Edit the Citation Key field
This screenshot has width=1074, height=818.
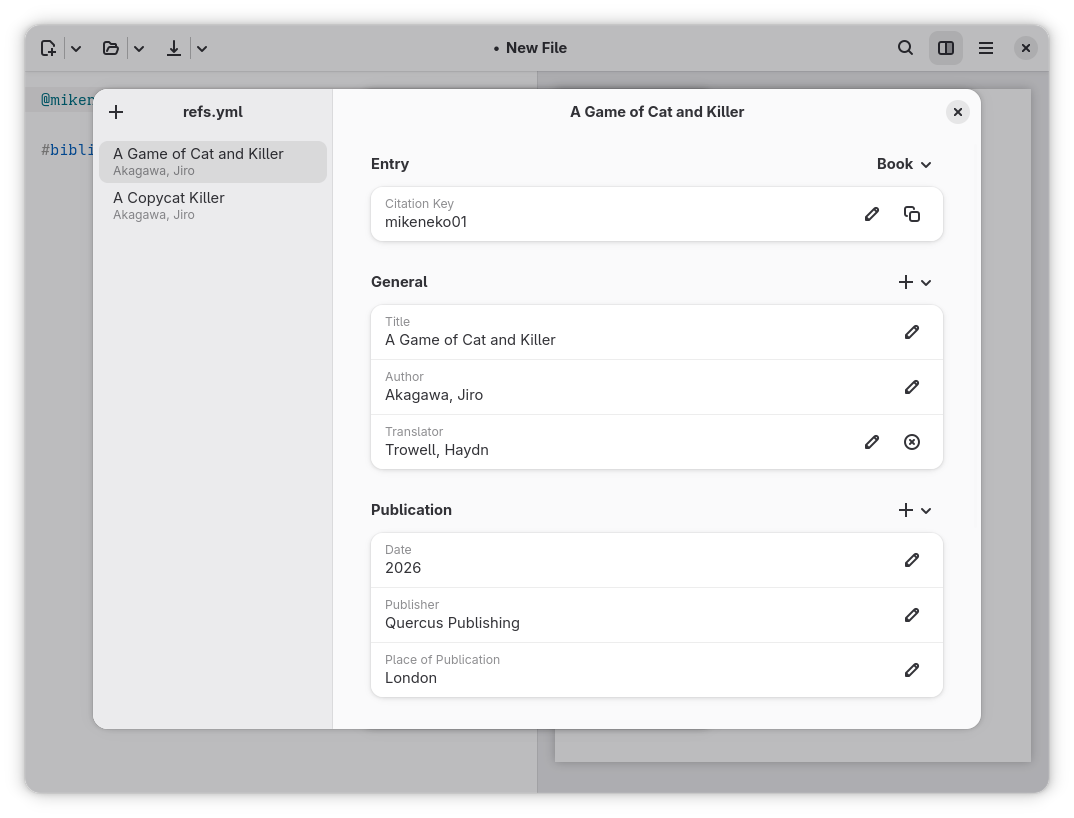(872, 214)
